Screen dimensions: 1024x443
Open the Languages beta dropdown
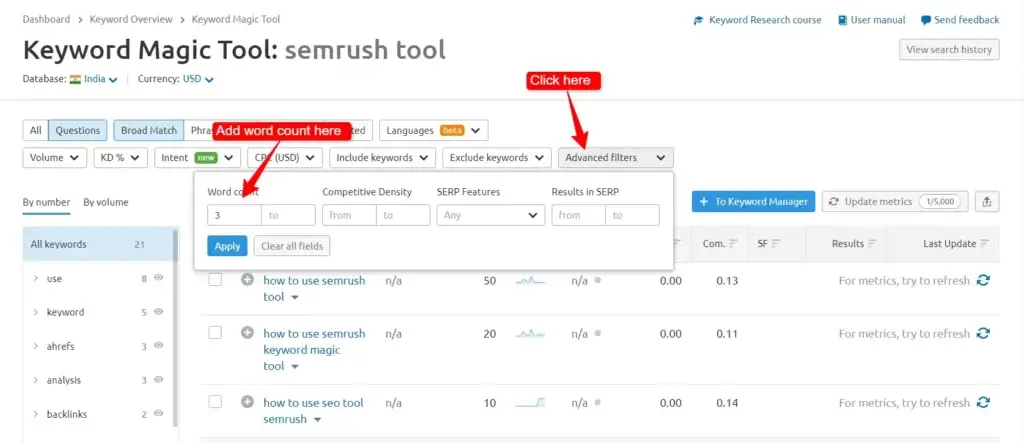[434, 130]
